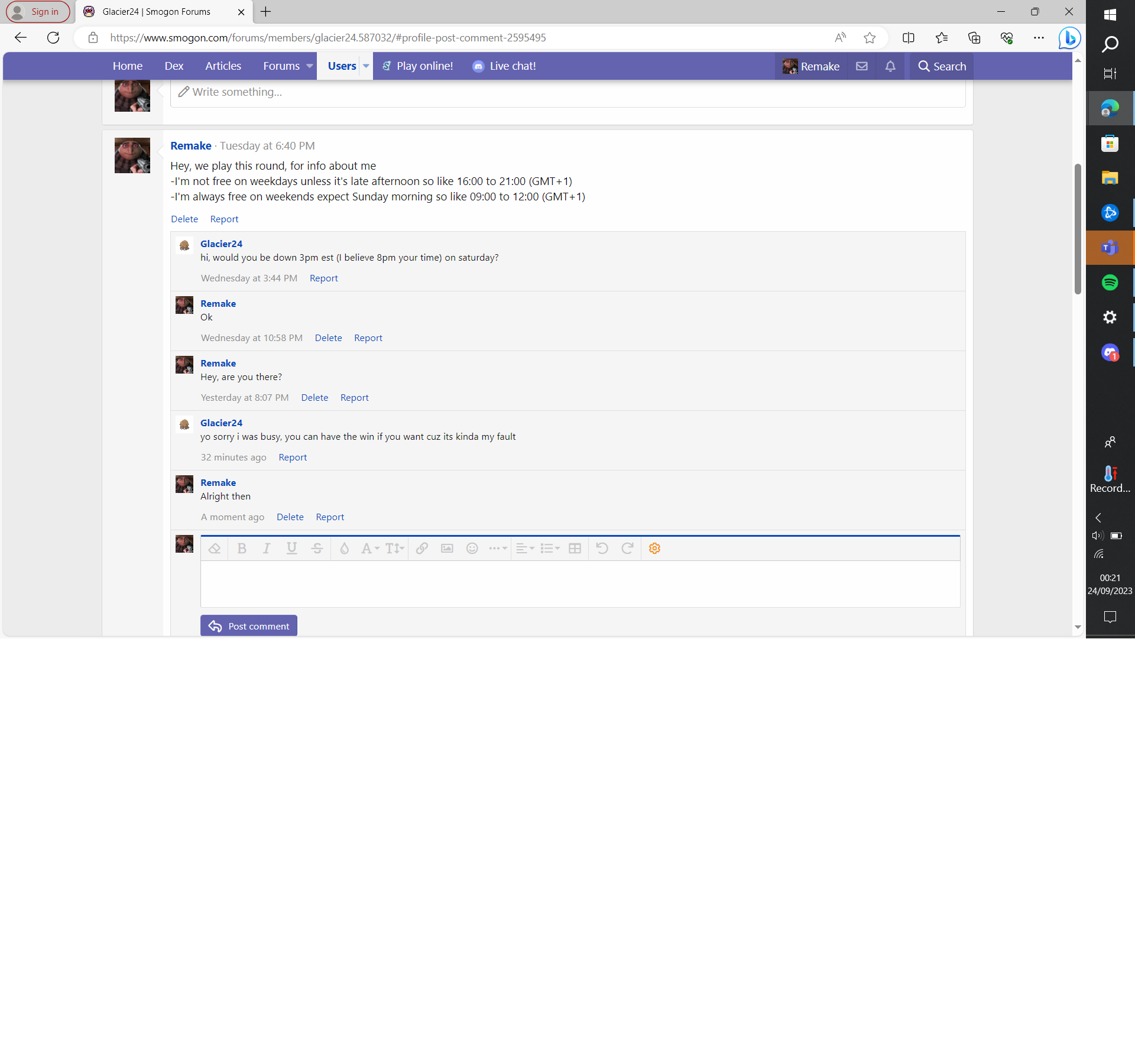Open the notifications bell icon
1135x1064 pixels.
point(890,66)
